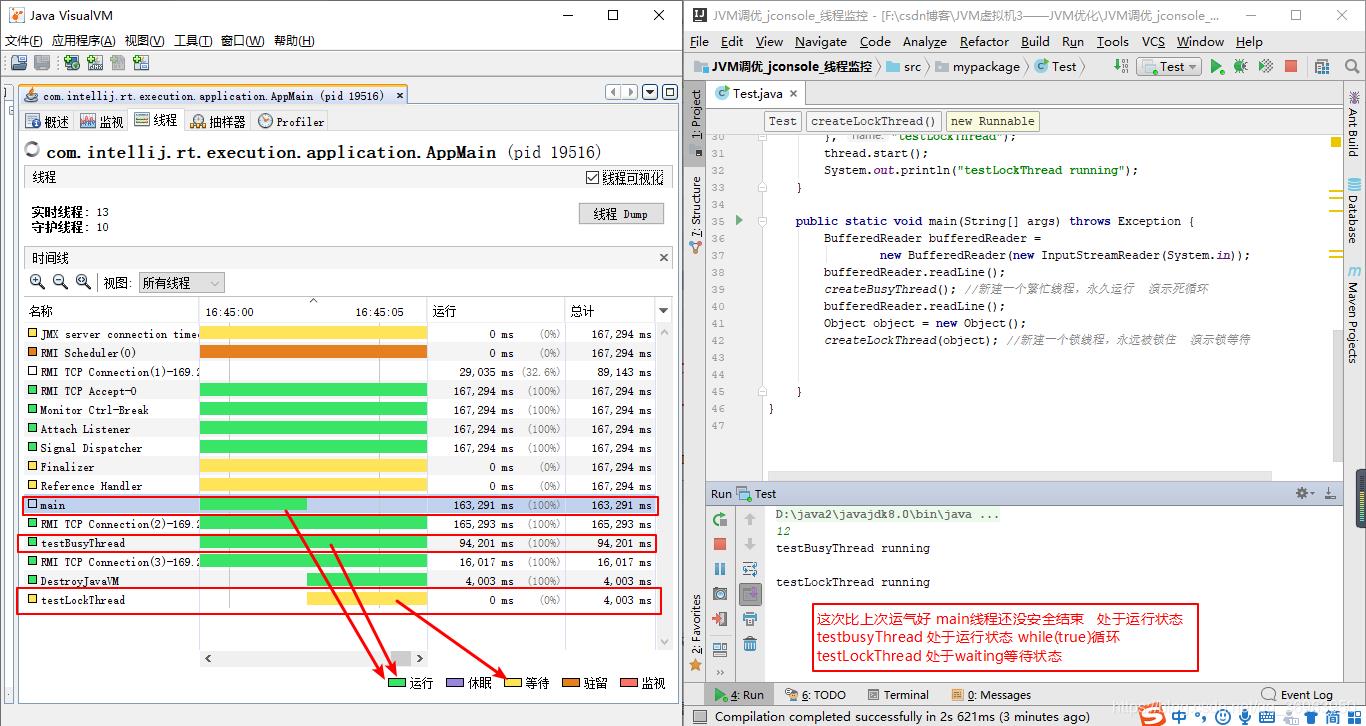This screenshot has width=1366, height=726.
Task: Toggle scroll-to-end button in Run panel
Action: point(750,594)
